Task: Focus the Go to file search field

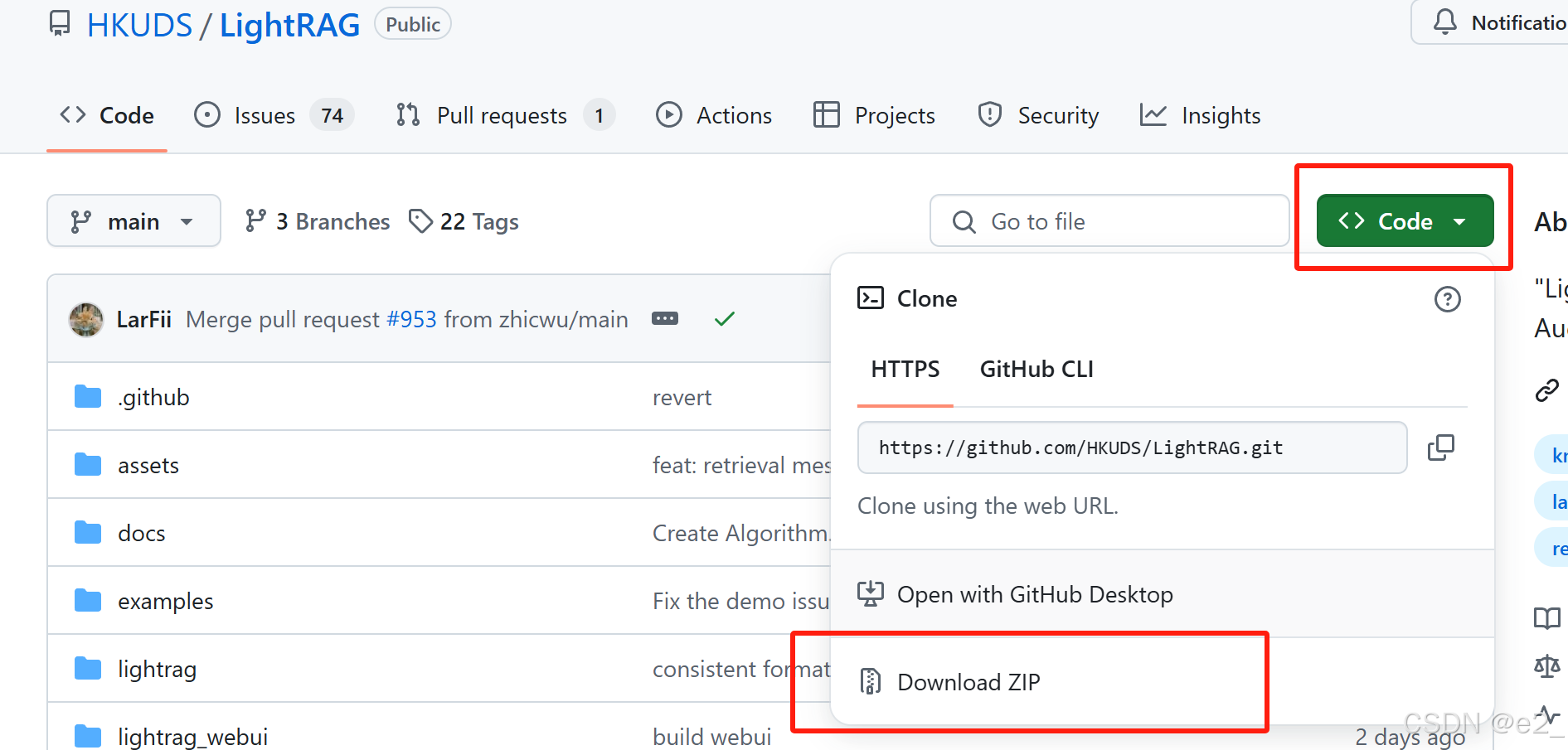Action: pyautogui.click(x=1109, y=220)
